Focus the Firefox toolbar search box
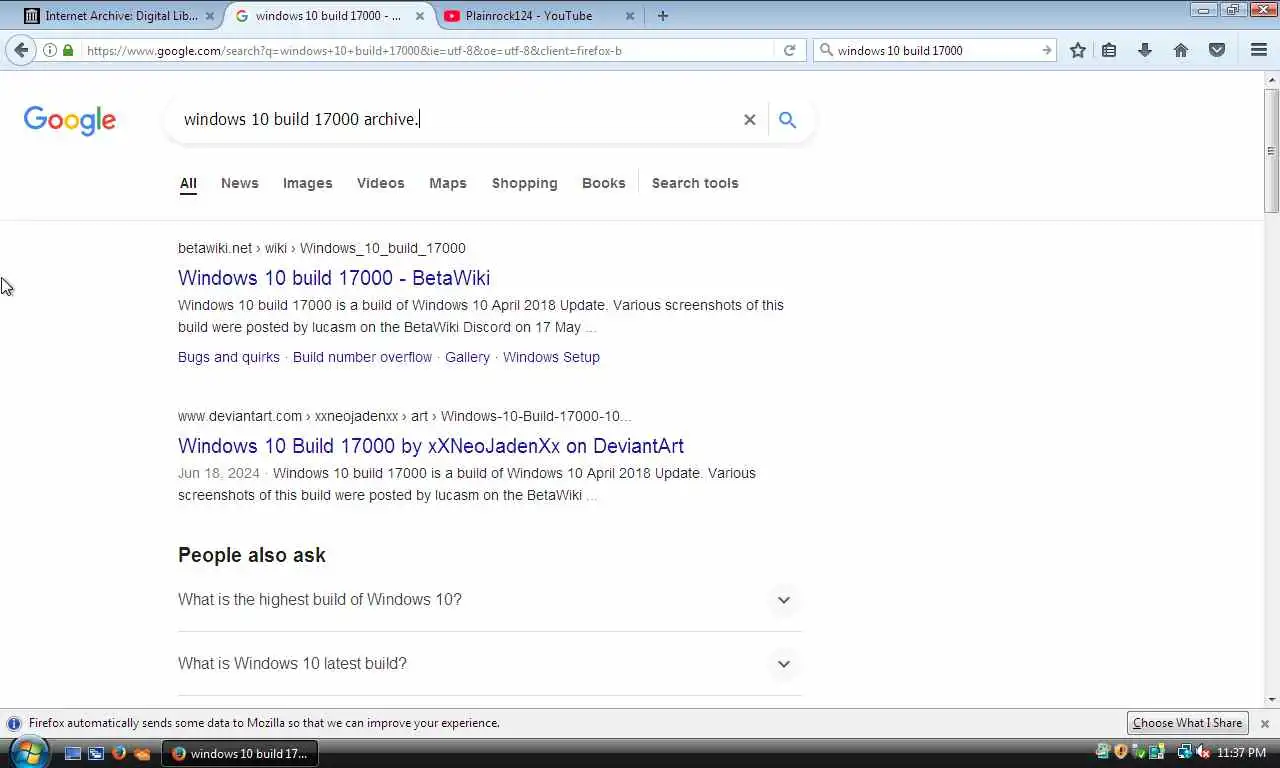Screen dimensions: 1280x768 (x=935, y=50)
